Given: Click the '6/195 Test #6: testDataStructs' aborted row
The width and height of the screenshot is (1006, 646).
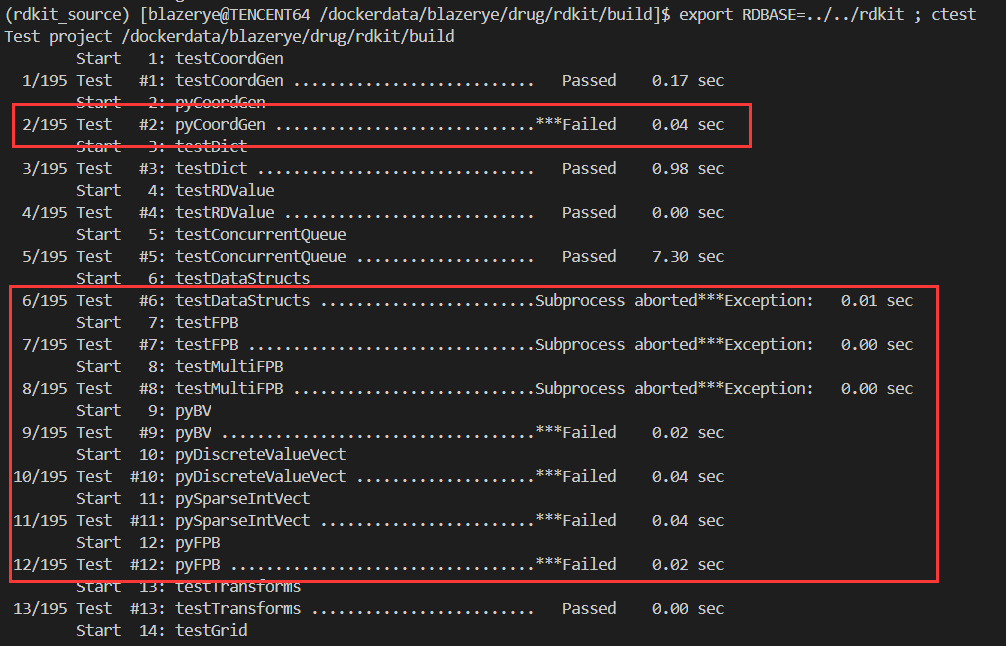Looking at the screenshot, I should [x=467, y=301].
